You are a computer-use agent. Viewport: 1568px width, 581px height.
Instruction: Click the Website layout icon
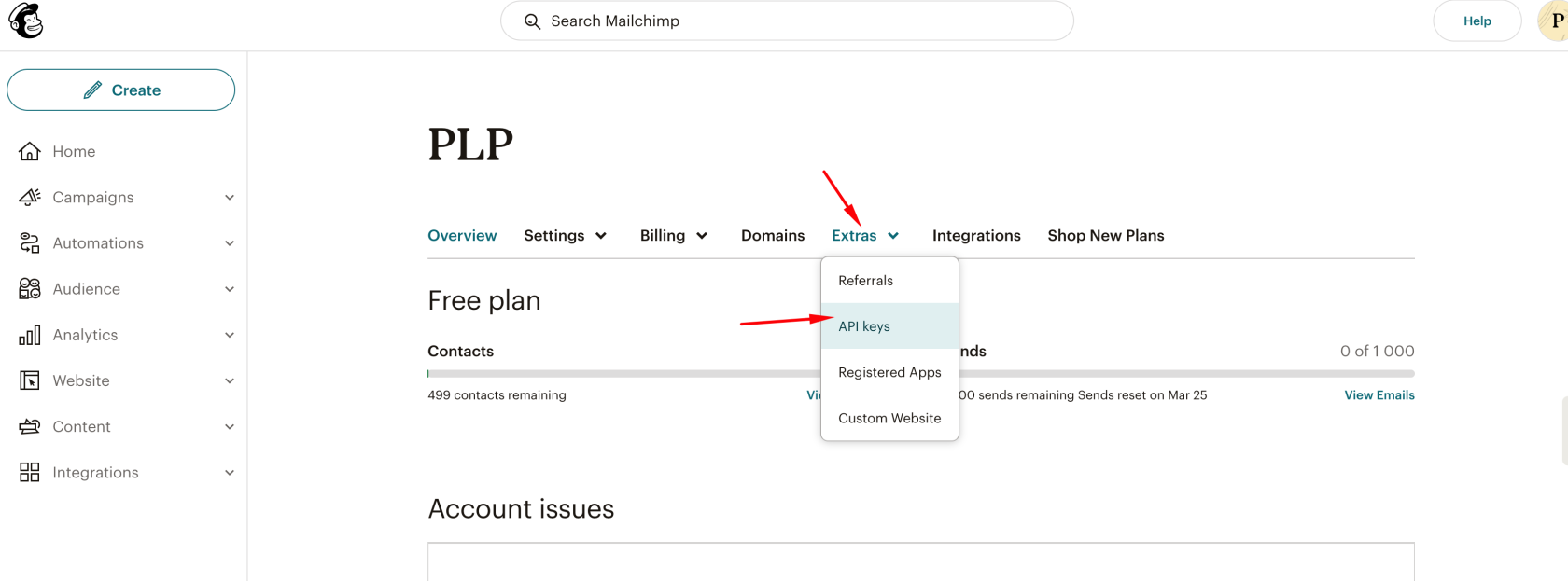click(x=30, y=380)
